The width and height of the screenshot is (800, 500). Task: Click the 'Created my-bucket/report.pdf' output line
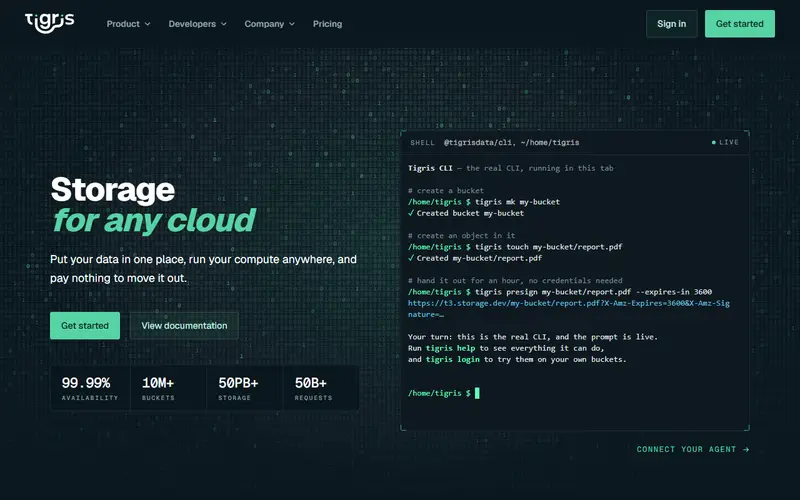(474, 258)
